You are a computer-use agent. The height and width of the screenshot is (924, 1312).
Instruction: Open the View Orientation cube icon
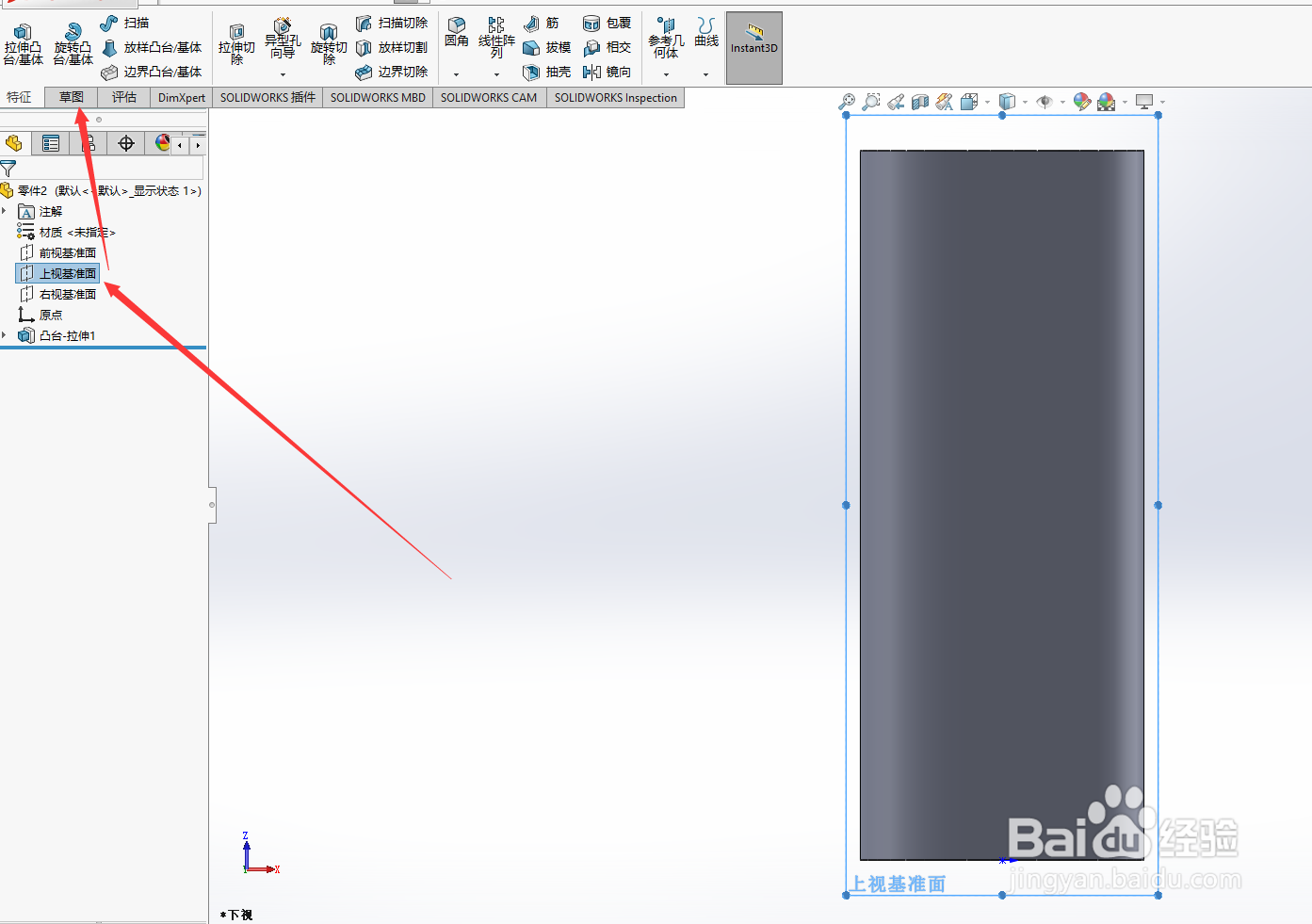click(969, 102)
